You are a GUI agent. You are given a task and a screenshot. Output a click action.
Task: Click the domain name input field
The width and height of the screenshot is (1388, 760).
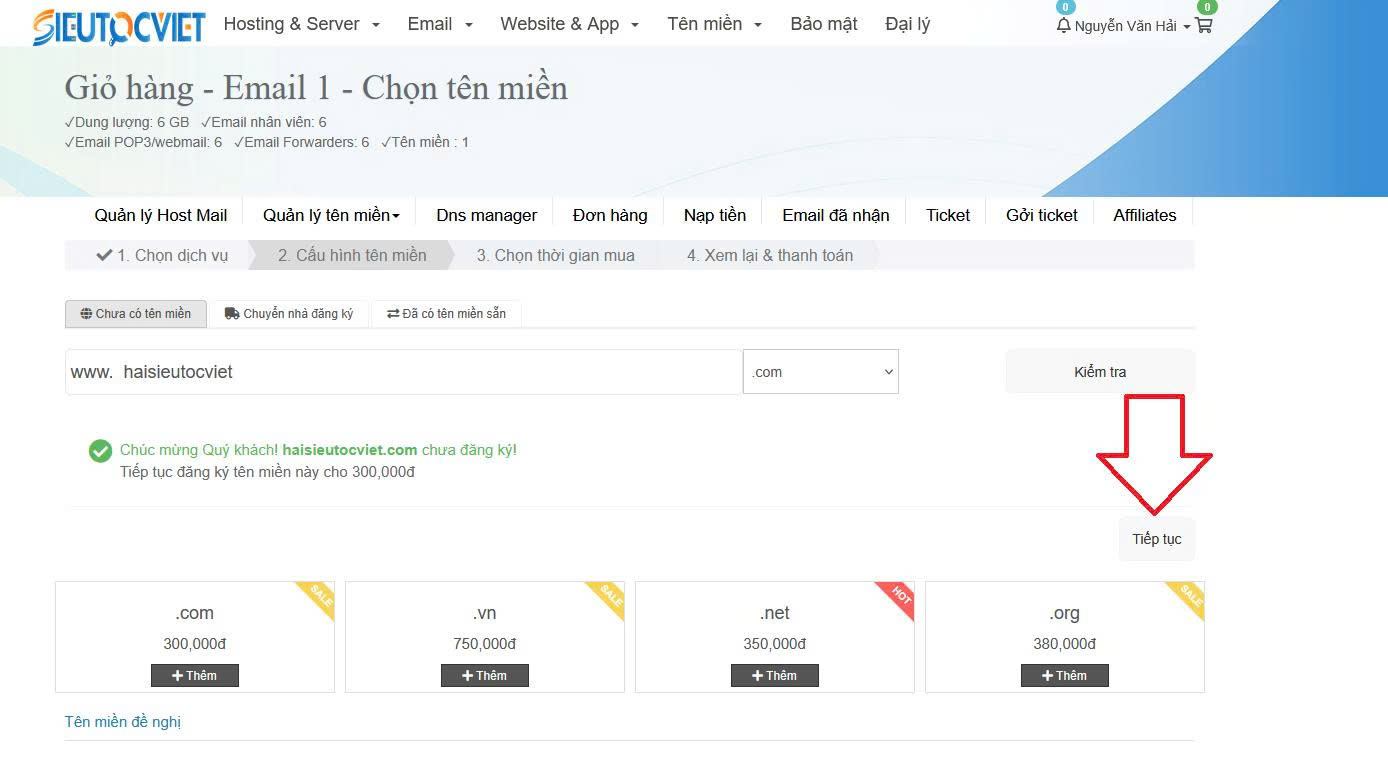403,372
